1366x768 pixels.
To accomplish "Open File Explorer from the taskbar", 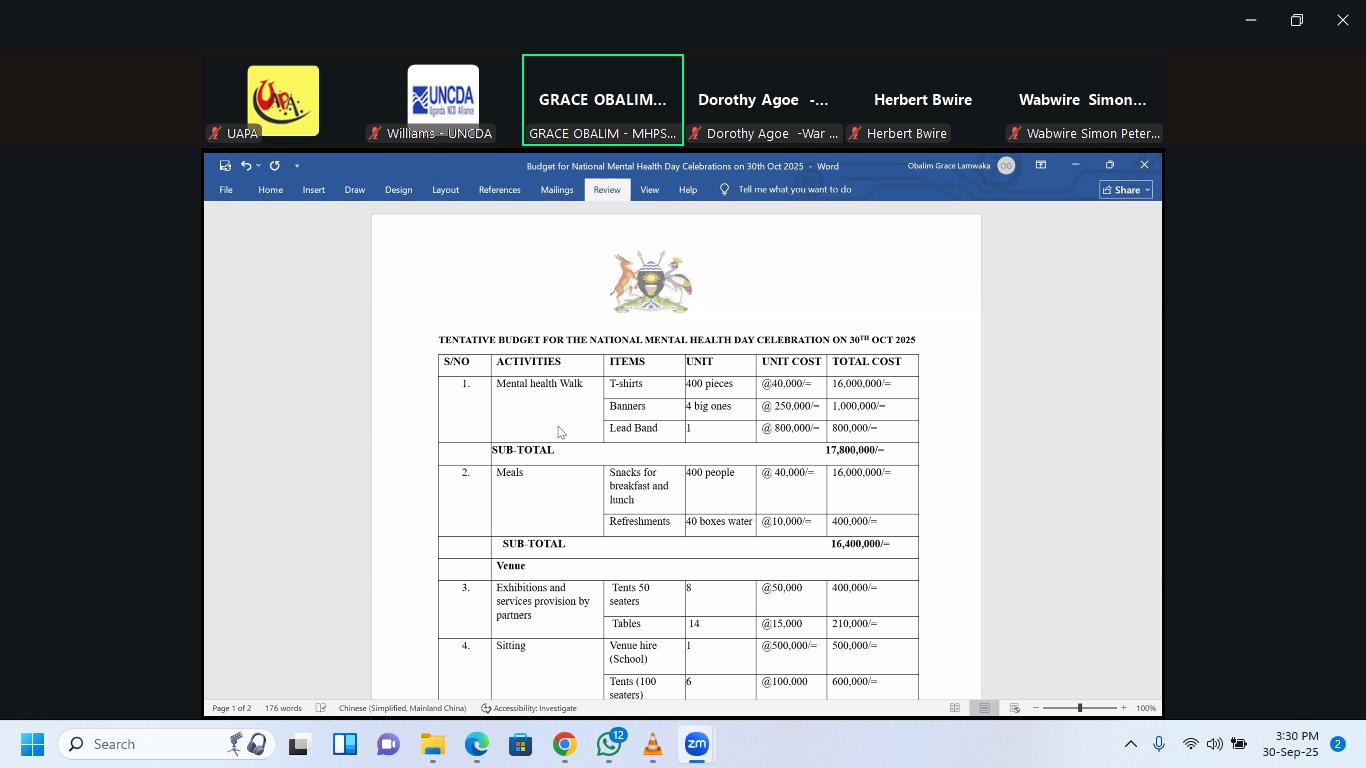I will pos(432,744).
